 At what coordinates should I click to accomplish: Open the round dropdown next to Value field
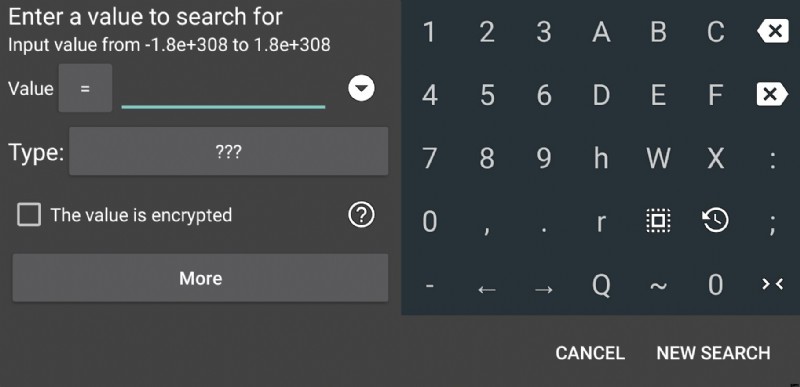click(361, 88)
